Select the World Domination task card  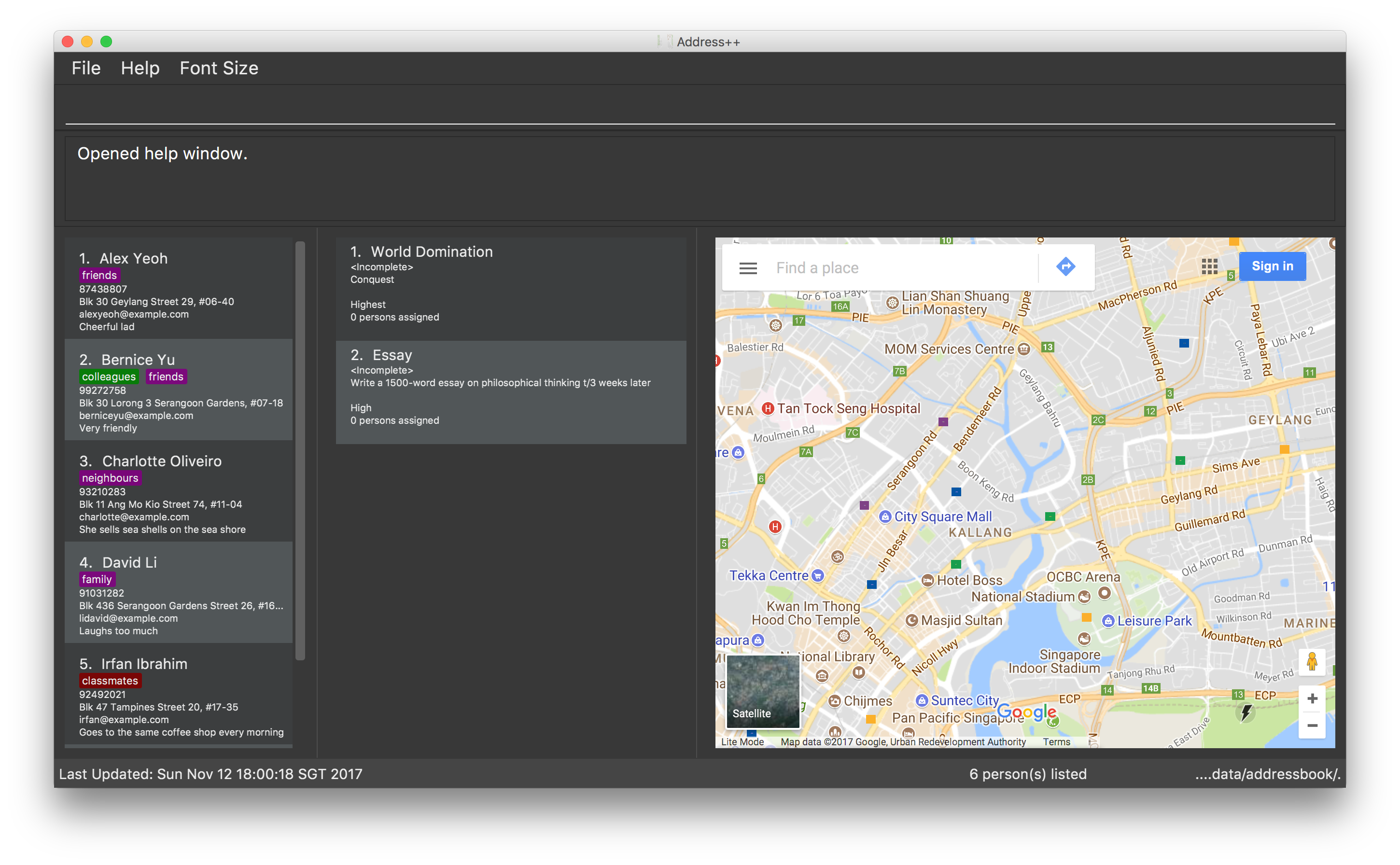510,288
